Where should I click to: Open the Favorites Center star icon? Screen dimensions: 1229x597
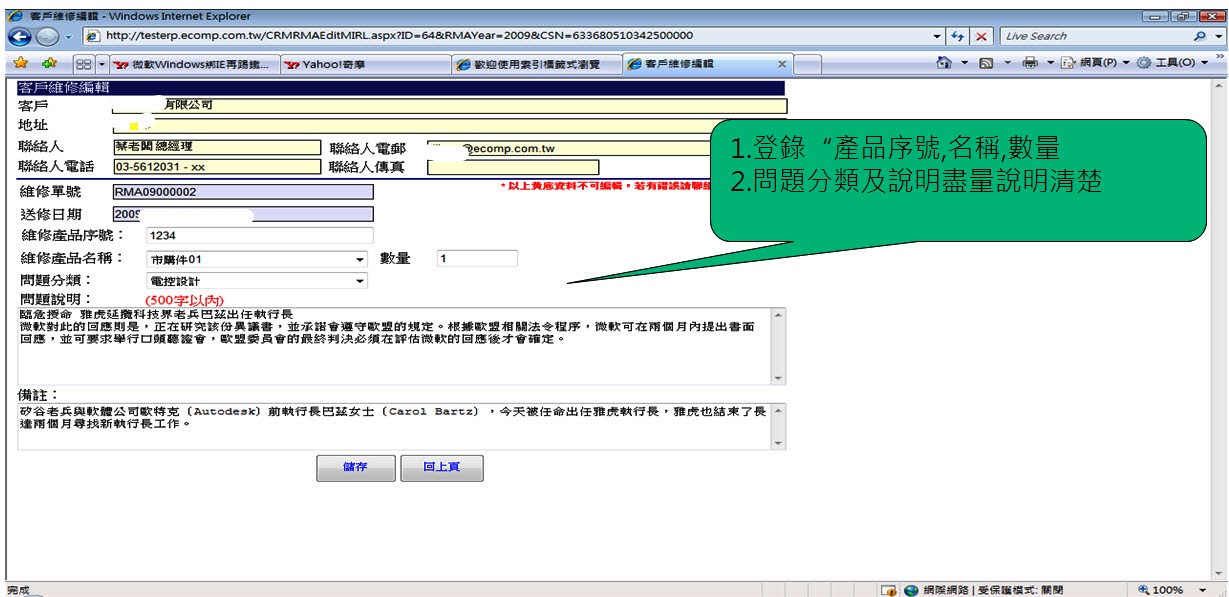point(19,63)
